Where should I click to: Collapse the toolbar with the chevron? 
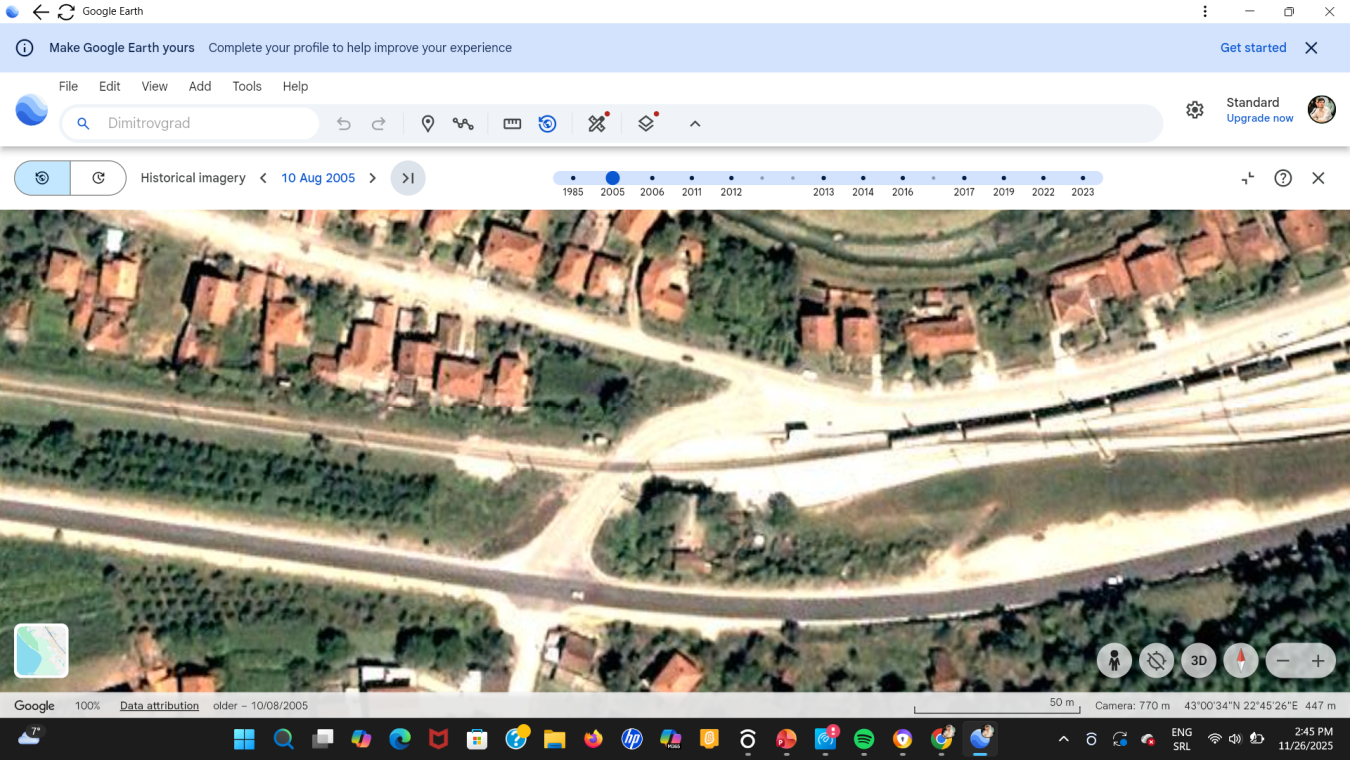point(694,123)
